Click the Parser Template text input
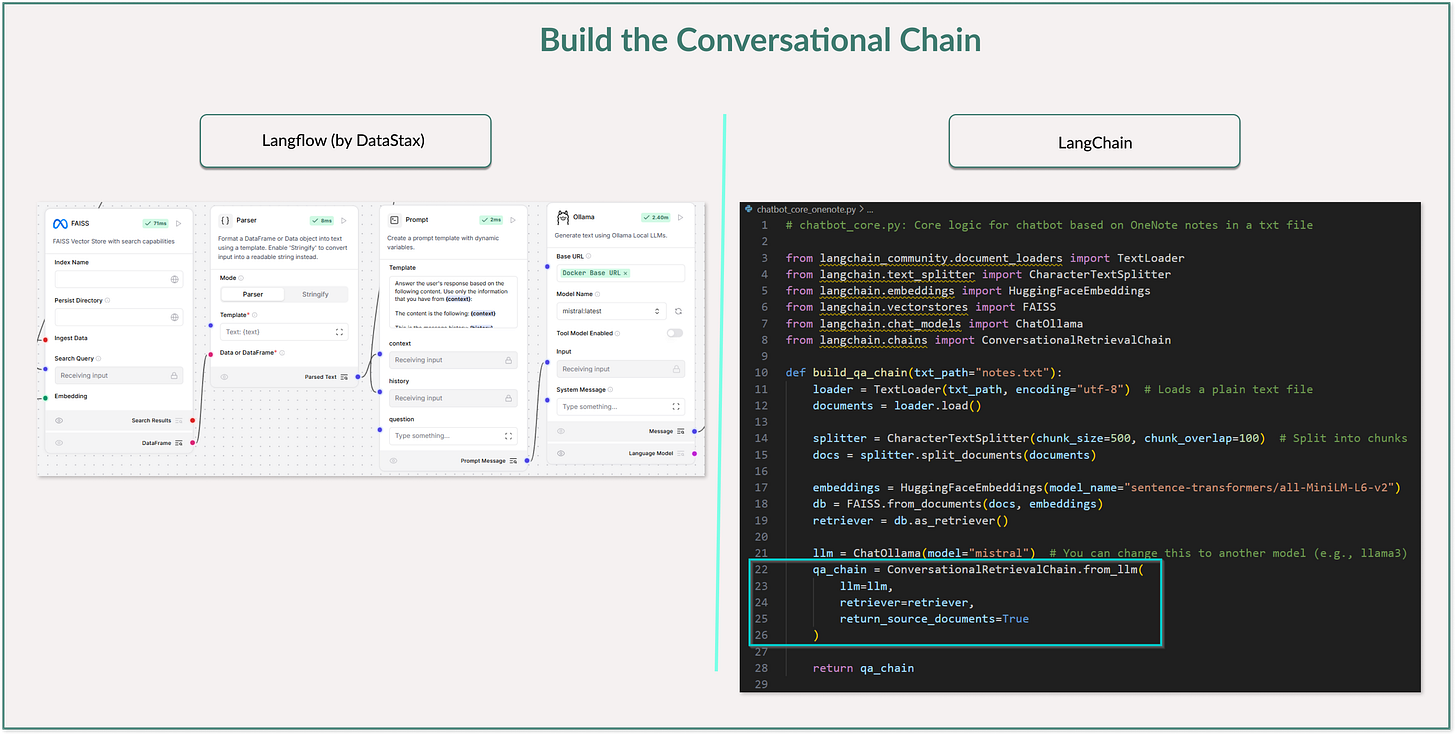Viewport: 1456px width, 735px height. coord(284,332)
